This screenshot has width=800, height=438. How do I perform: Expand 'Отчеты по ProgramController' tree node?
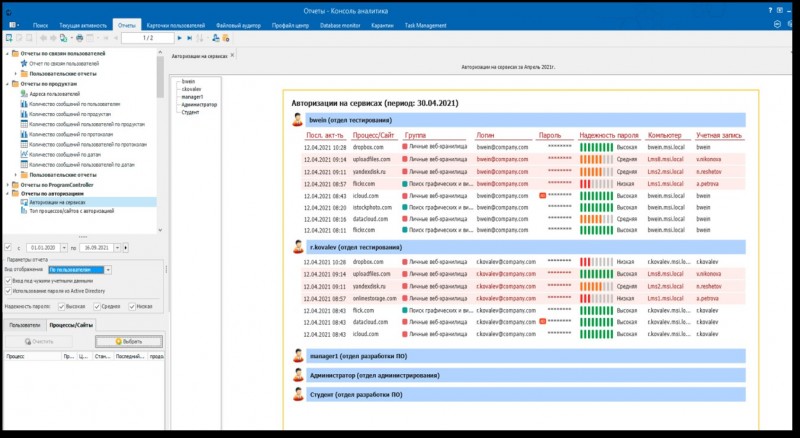pos(9,184)
